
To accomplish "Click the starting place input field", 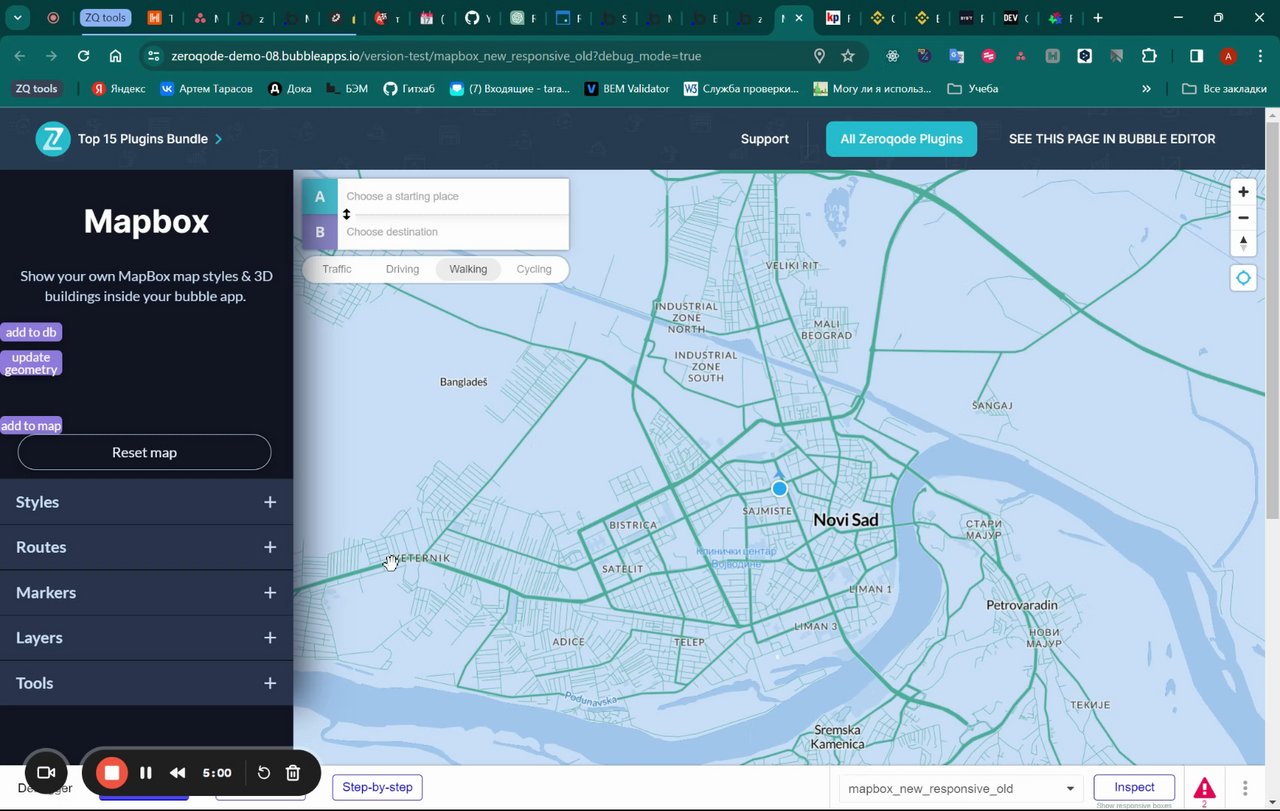I will coord(453,196).
